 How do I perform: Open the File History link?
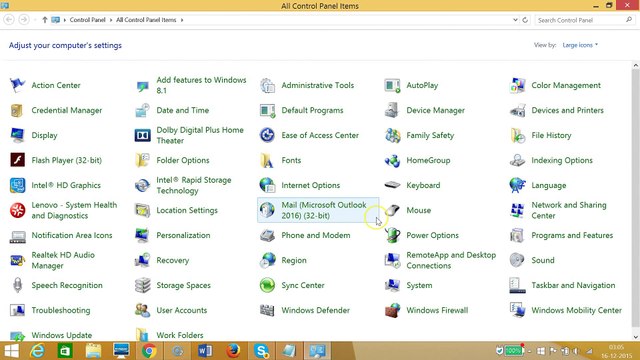click(x=551, y=135)
